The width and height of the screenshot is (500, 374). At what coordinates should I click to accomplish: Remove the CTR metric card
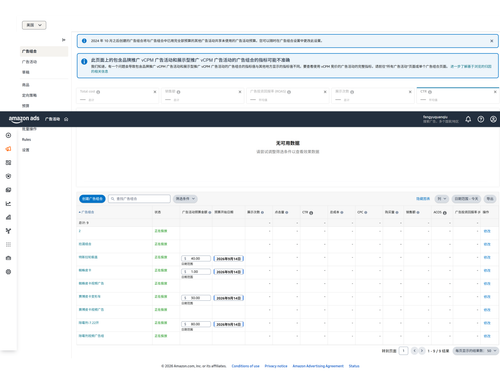pos(495,92)
